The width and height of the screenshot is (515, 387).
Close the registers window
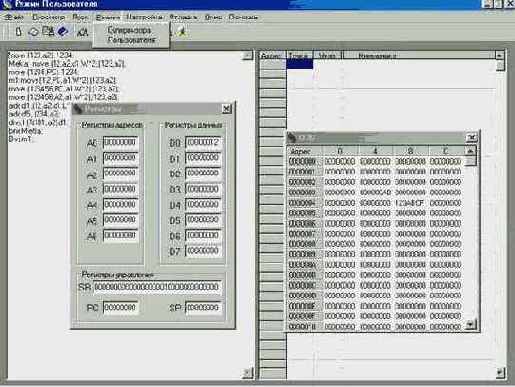(x=226, y=109)
